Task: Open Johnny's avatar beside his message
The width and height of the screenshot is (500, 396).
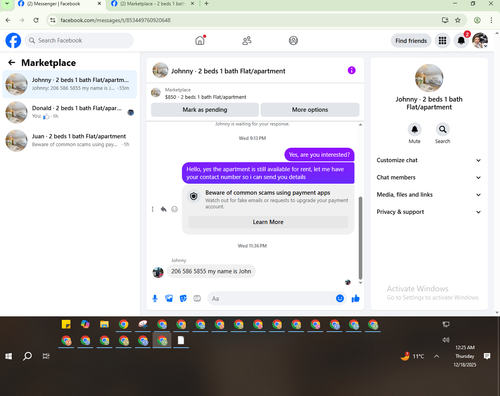Action: [158, 272]
